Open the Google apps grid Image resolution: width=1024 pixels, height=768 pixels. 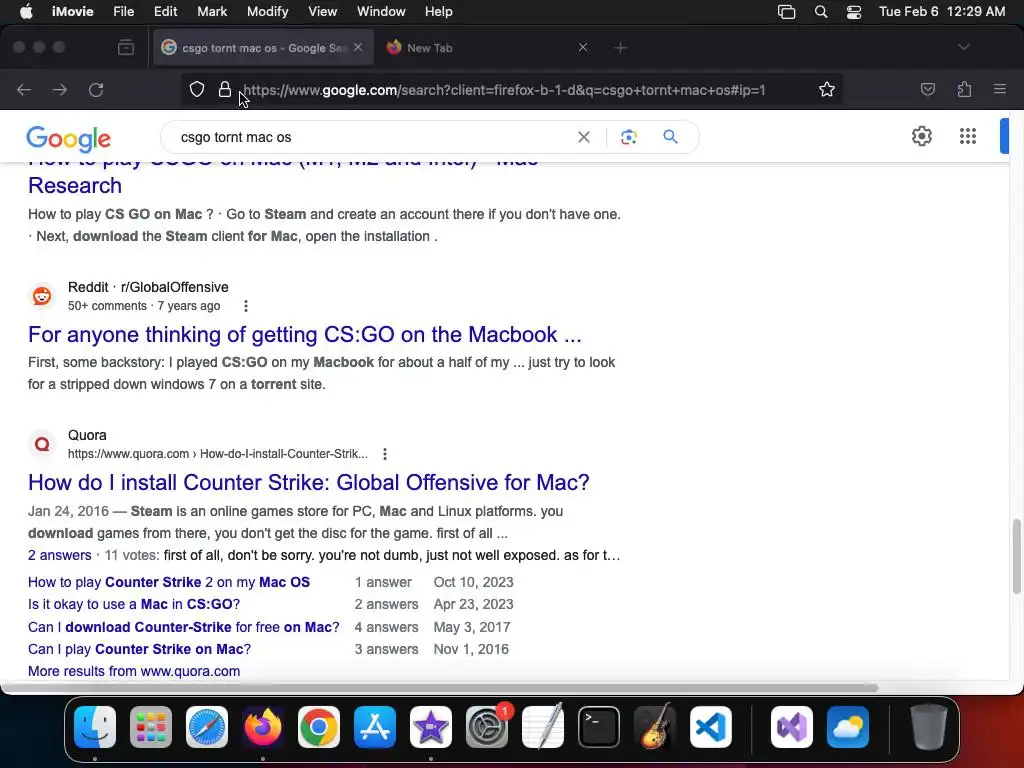967,136
